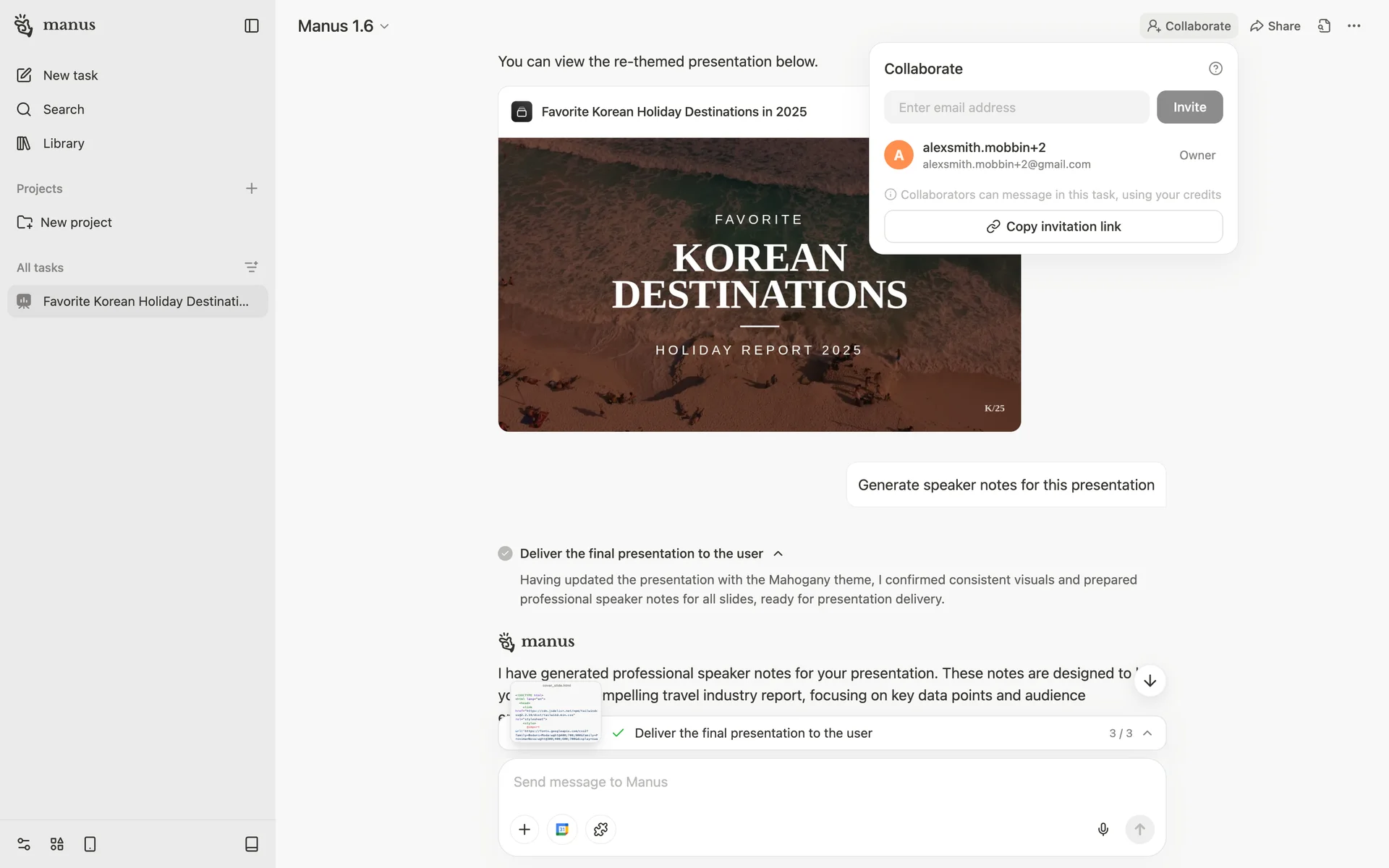Image resolution: width=1389 pixels, height=868 pixels.
Task: Click the microphone voice input icon
Action: (1103, 829)
